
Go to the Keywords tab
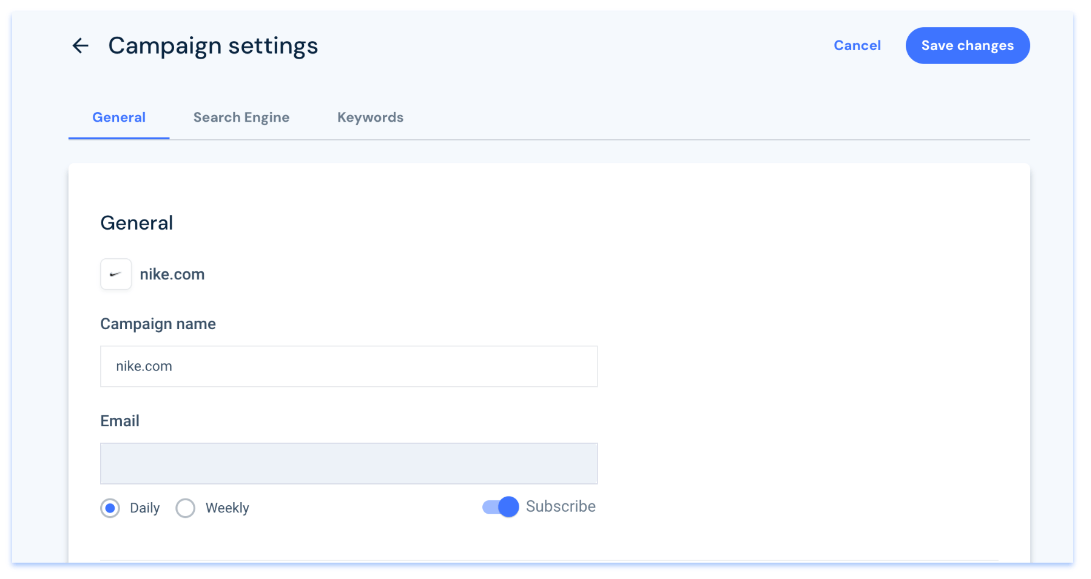[x=370, y=118]
